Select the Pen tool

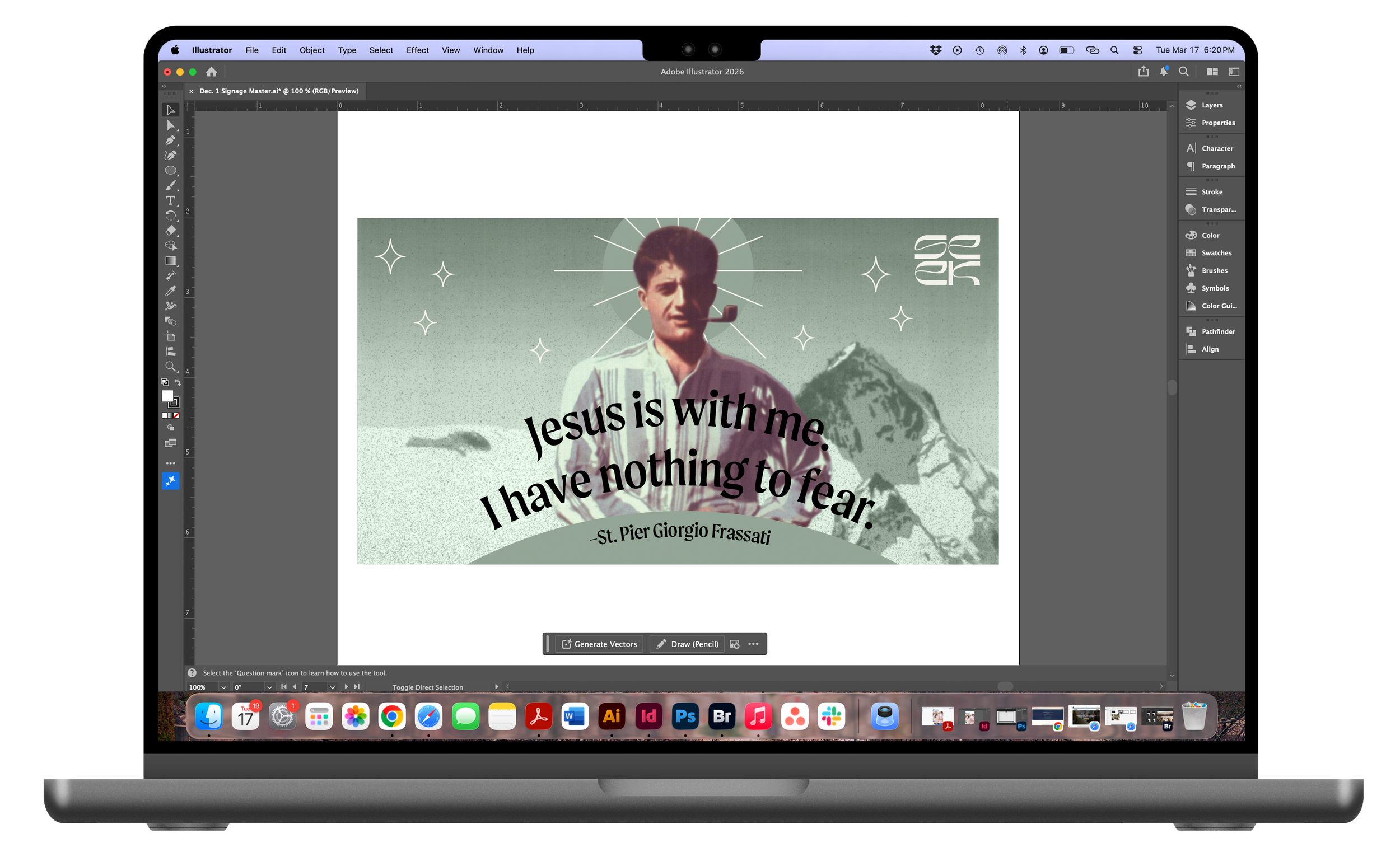(170, 141)
